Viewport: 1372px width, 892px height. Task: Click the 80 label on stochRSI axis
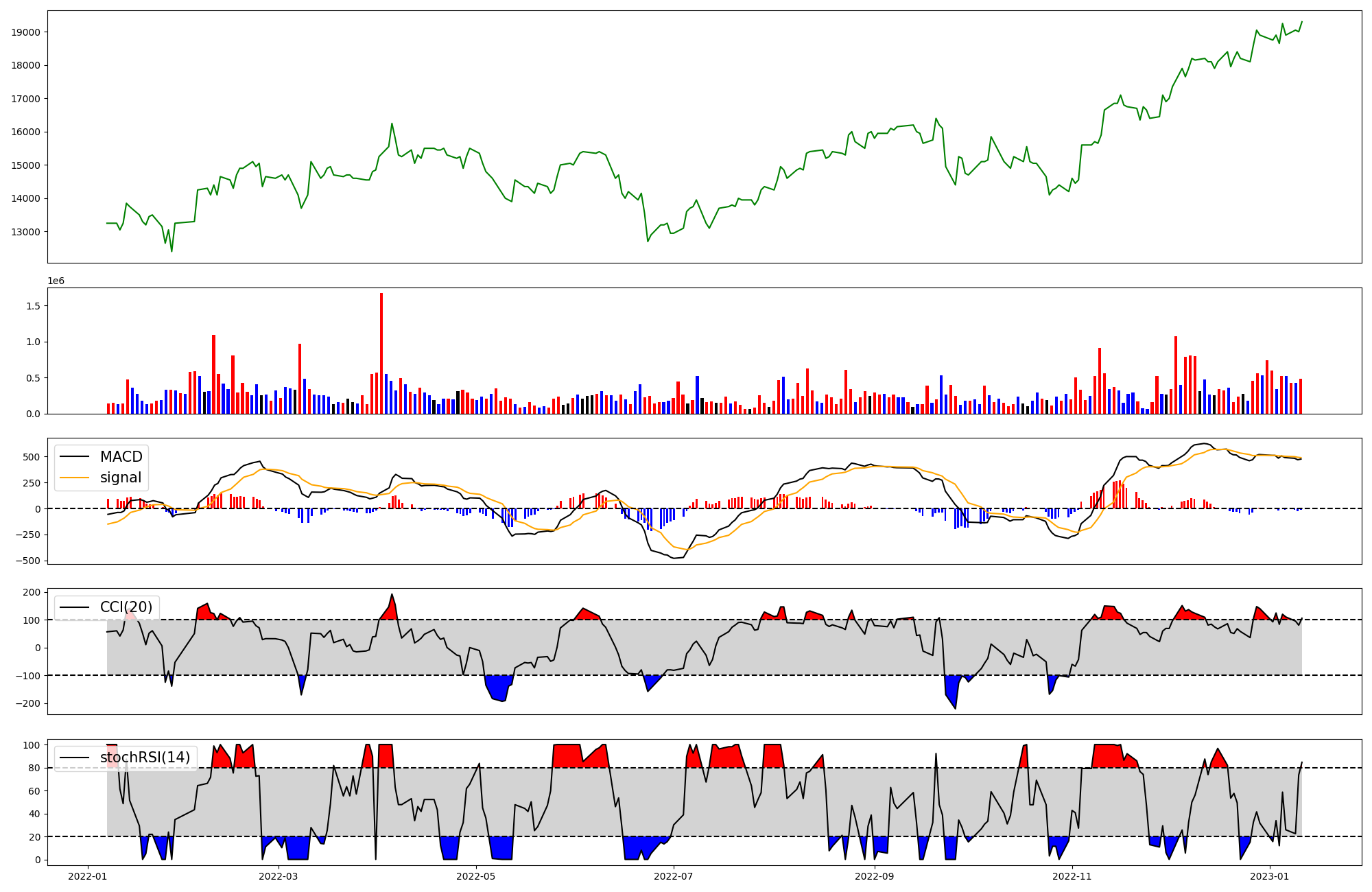pos(34,768)
